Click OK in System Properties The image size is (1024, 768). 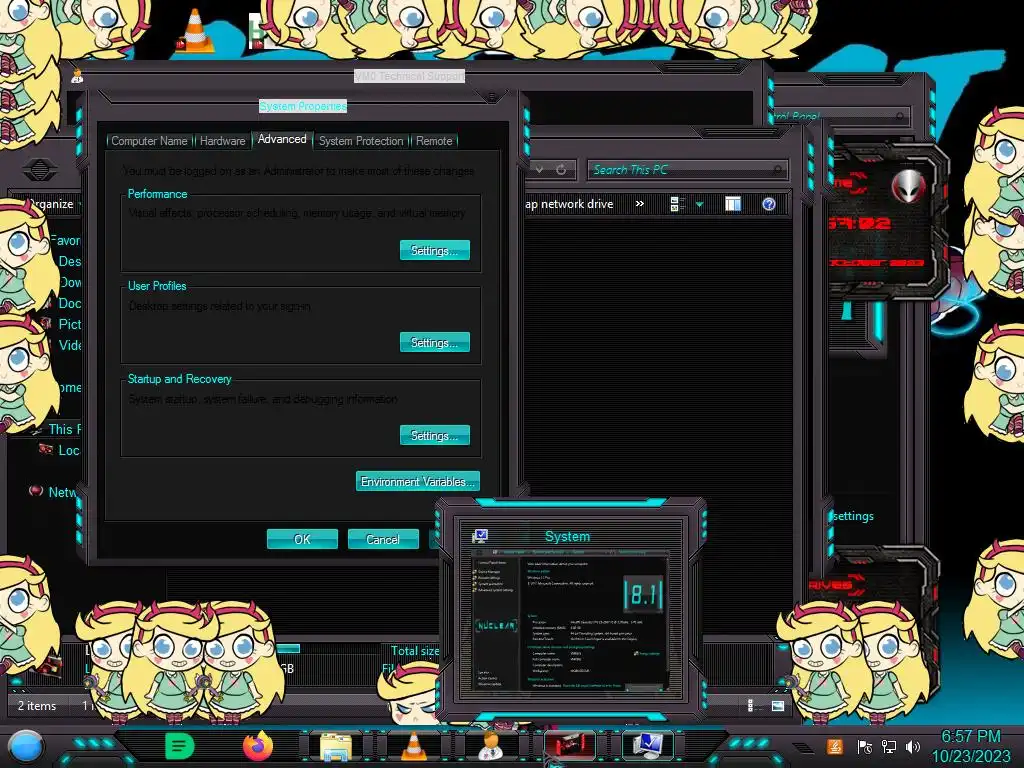point(302,539)
